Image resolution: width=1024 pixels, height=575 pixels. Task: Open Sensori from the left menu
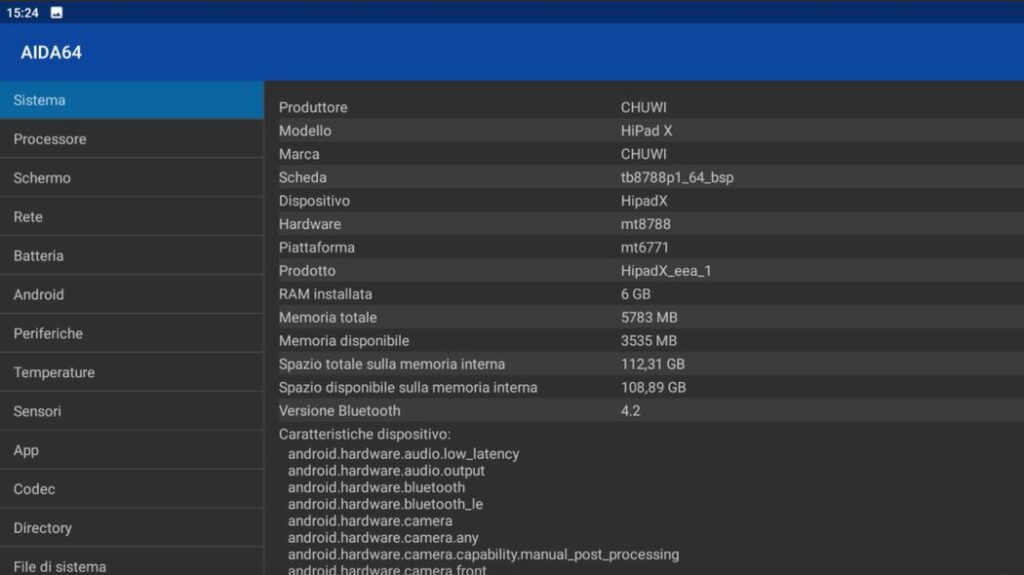[131, 412]
